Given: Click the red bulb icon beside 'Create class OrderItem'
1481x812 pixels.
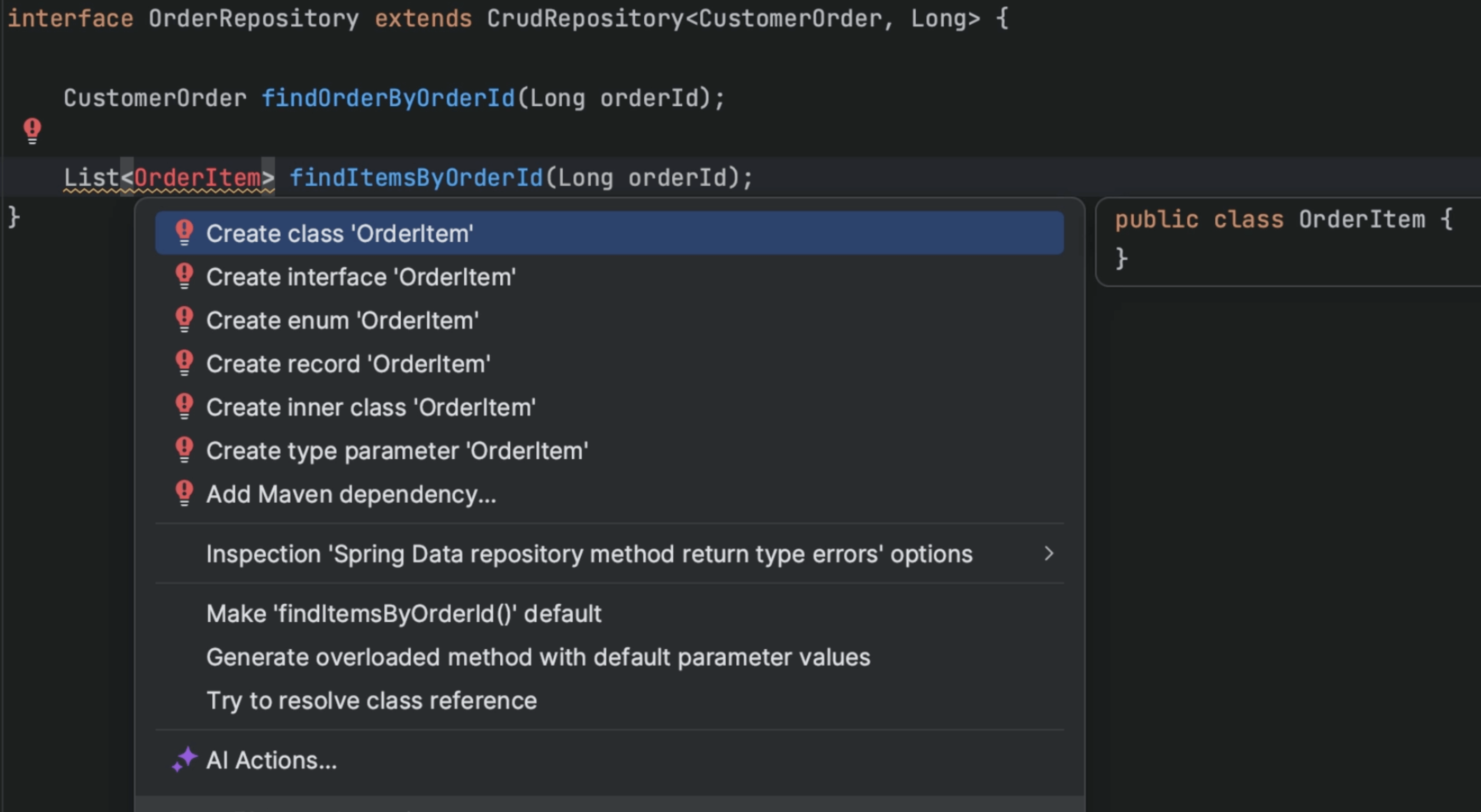Looking at the screenshot, I should point(184,232).
